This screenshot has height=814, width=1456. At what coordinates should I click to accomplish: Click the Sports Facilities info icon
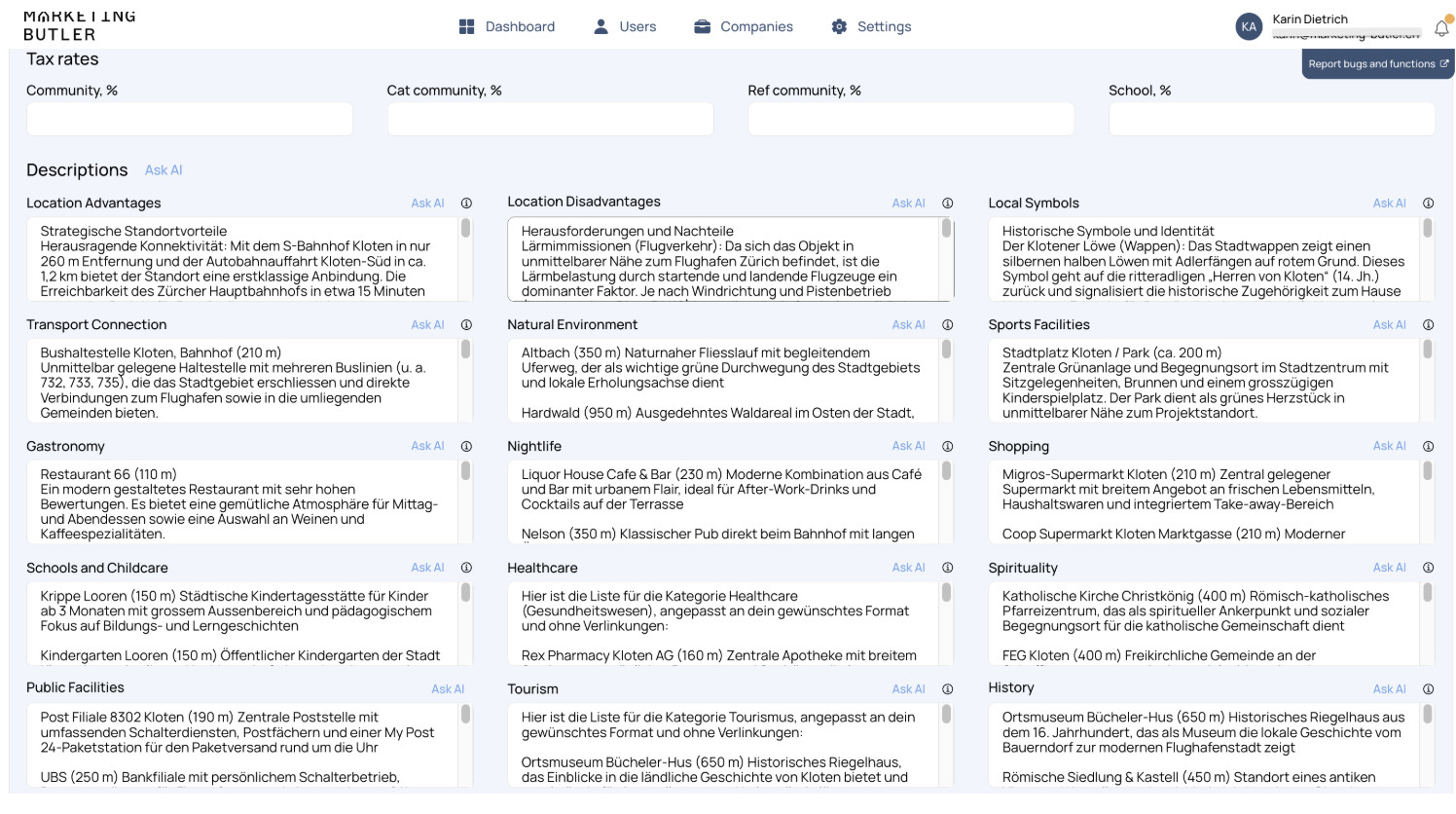pos(1428,325)
